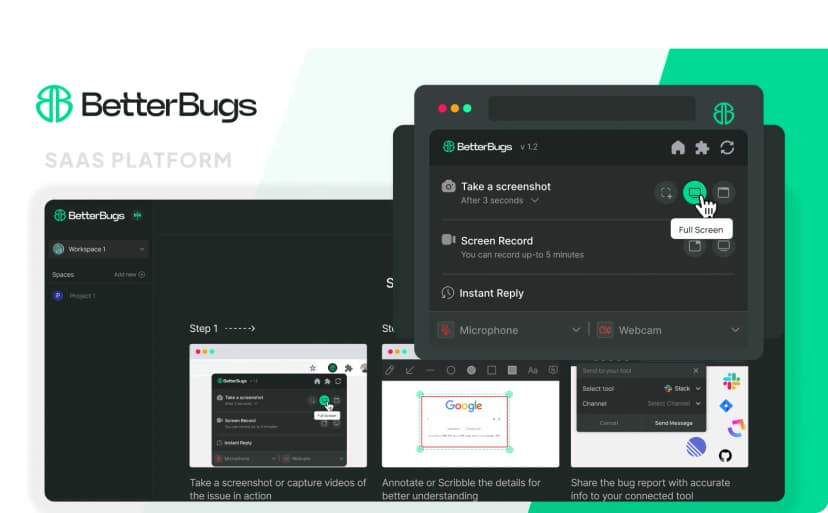
Task: Select the pencil annotation tool
Action: pos(390,370)
